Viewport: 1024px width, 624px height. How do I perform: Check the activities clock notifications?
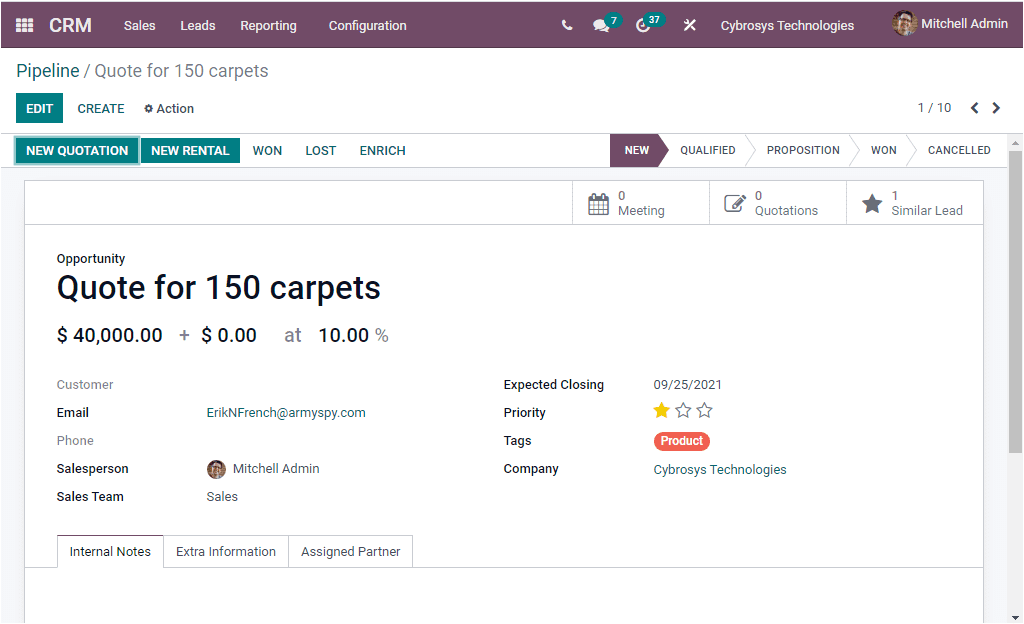click(x=644, y=25)
